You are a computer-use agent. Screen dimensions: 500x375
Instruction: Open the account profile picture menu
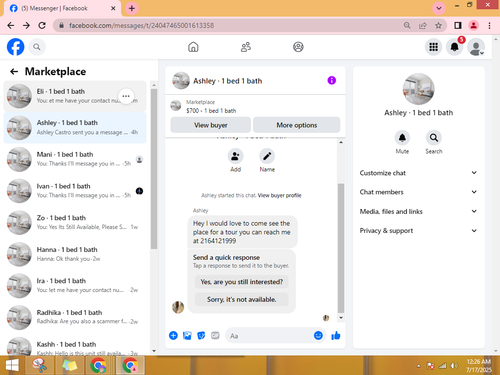pyautogui.click(x=476, y=47)
